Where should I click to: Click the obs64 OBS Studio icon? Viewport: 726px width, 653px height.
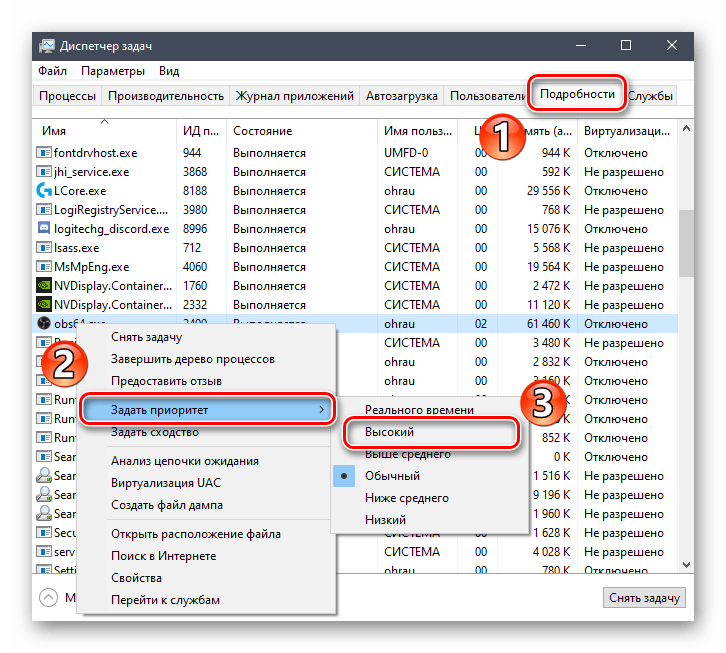click(x=44, y=323)
